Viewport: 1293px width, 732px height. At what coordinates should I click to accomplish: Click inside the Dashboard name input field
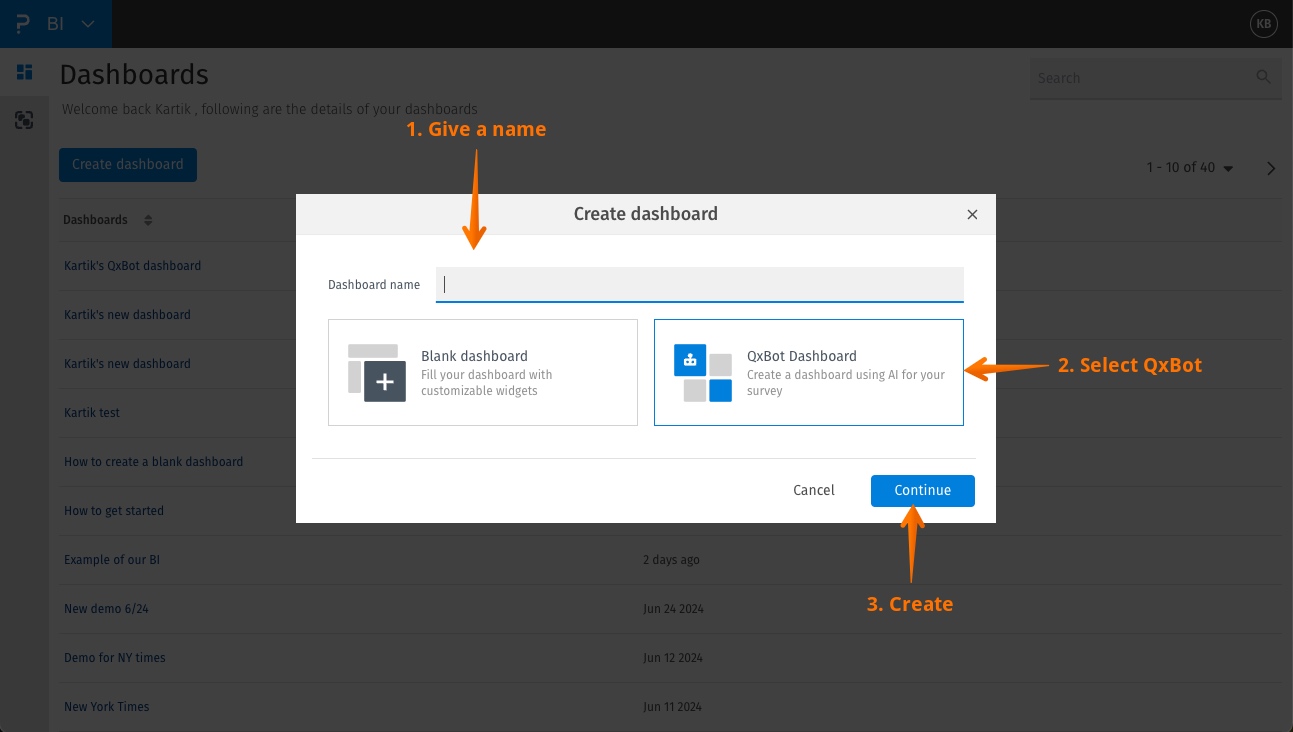point(700,284)
